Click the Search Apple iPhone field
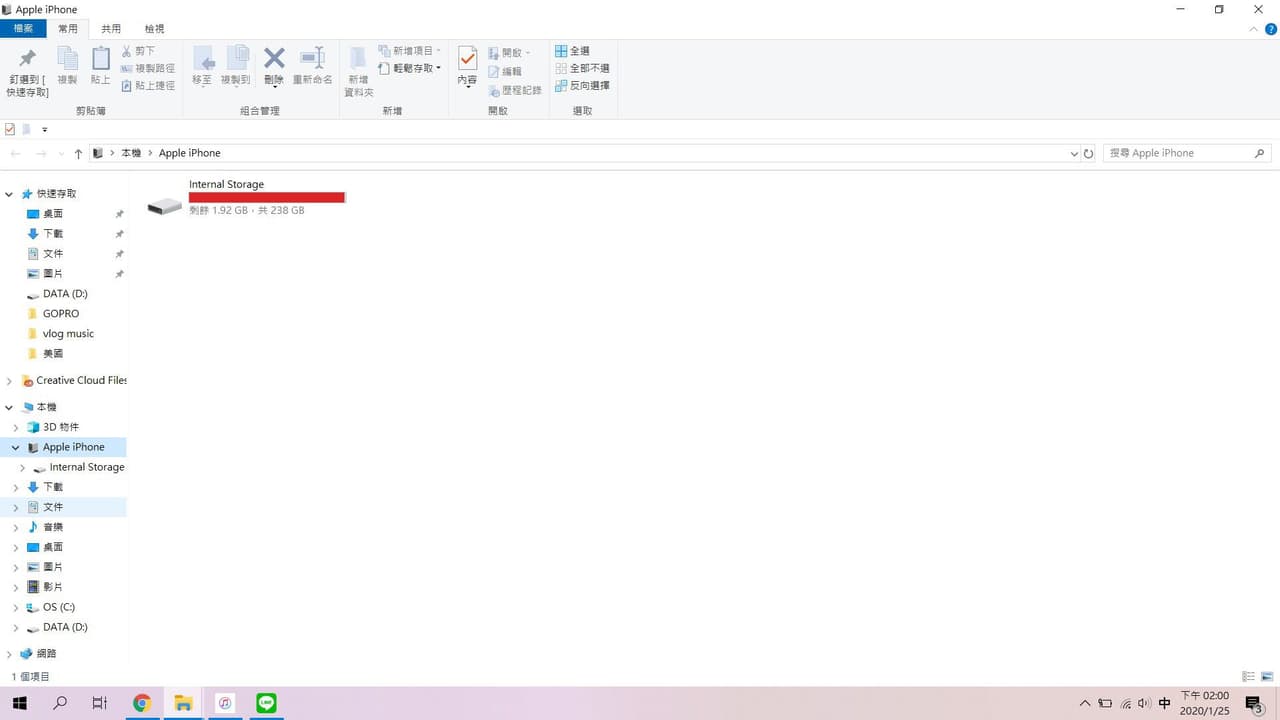 [1187, 153]
